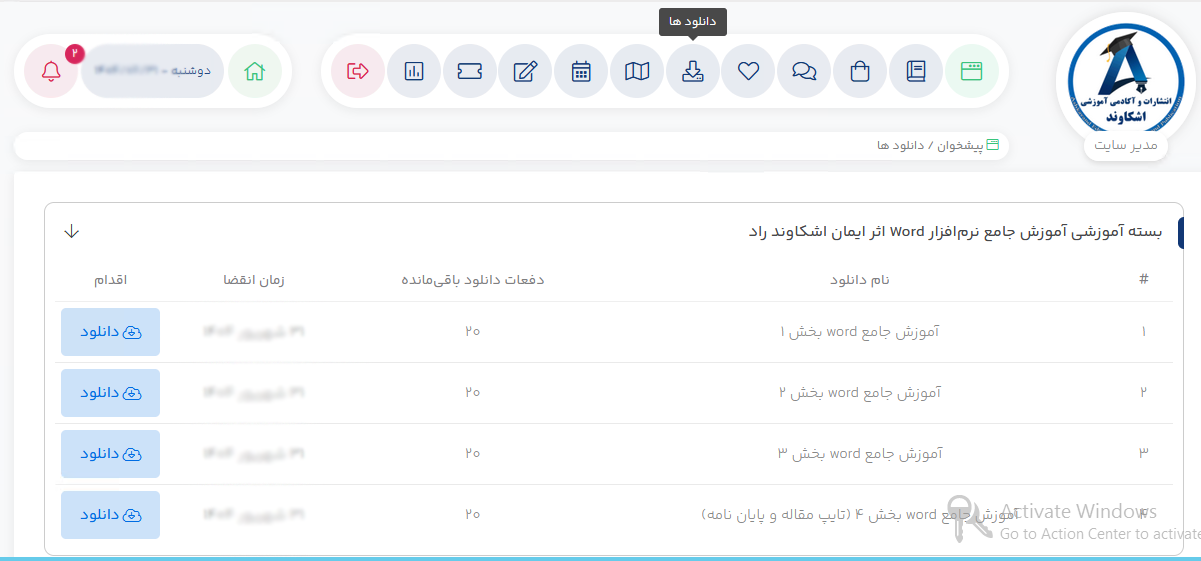Click the اقدام column header
This screenshot has height=561, width=1201.
110,280
